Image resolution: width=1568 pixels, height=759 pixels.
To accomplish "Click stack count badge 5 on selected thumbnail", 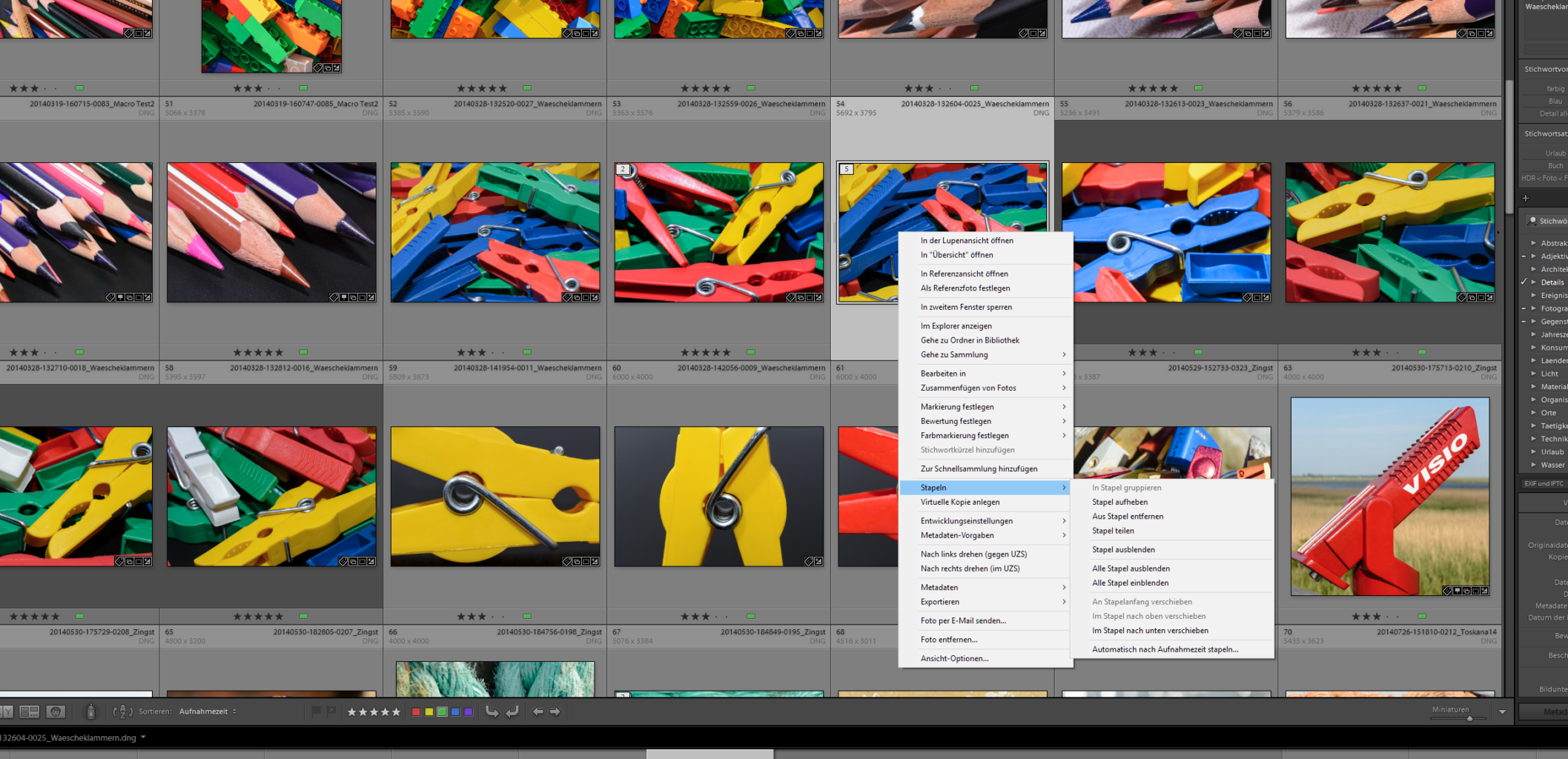I will (x=846, y=169).
